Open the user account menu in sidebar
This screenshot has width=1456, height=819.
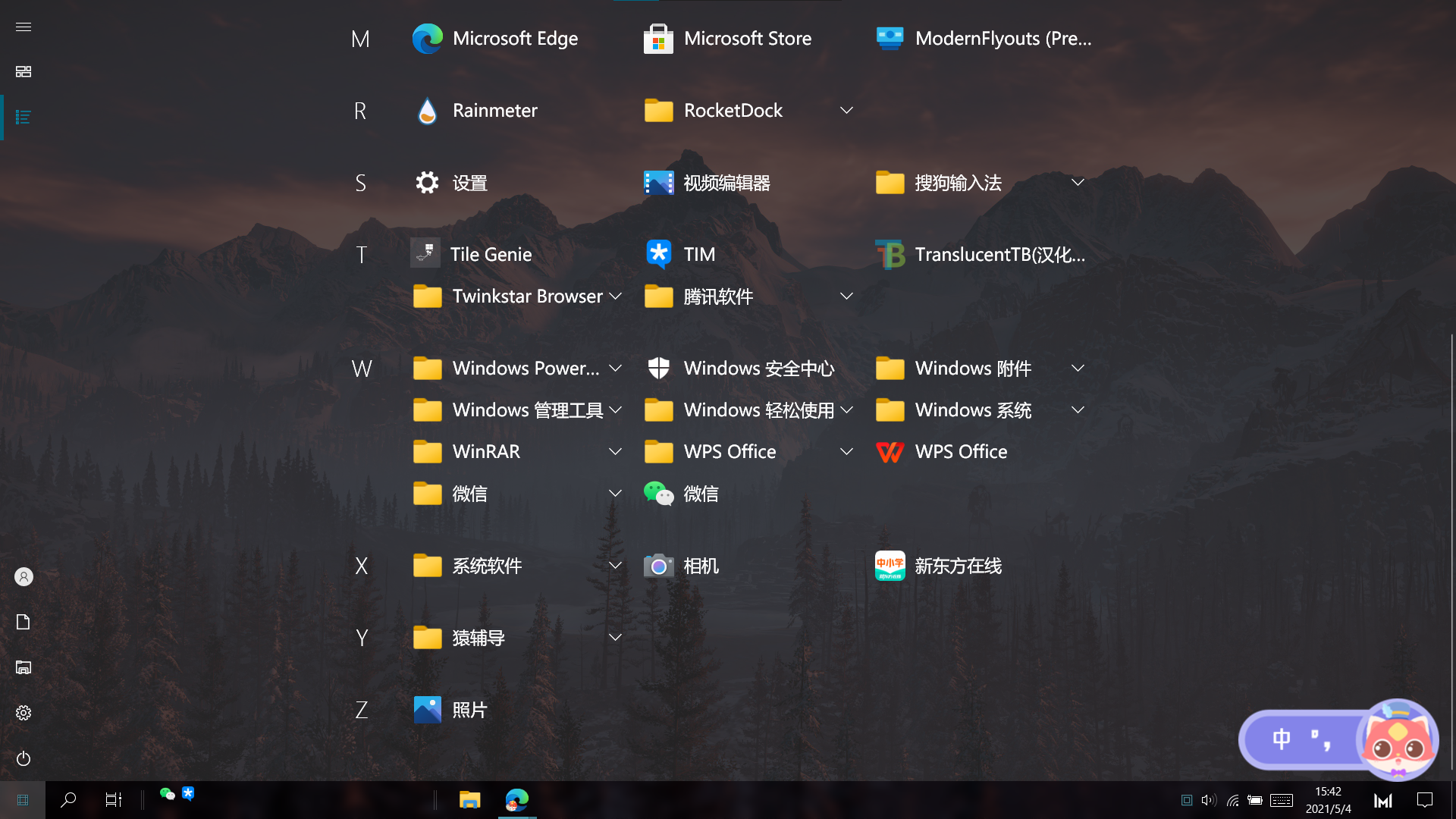(x=24, y=577)
